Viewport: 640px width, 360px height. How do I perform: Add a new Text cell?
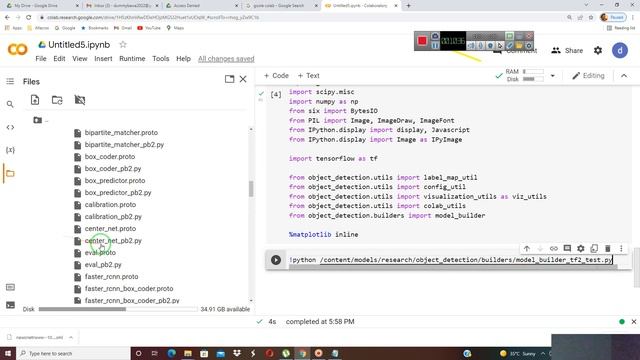click(309, 76)
